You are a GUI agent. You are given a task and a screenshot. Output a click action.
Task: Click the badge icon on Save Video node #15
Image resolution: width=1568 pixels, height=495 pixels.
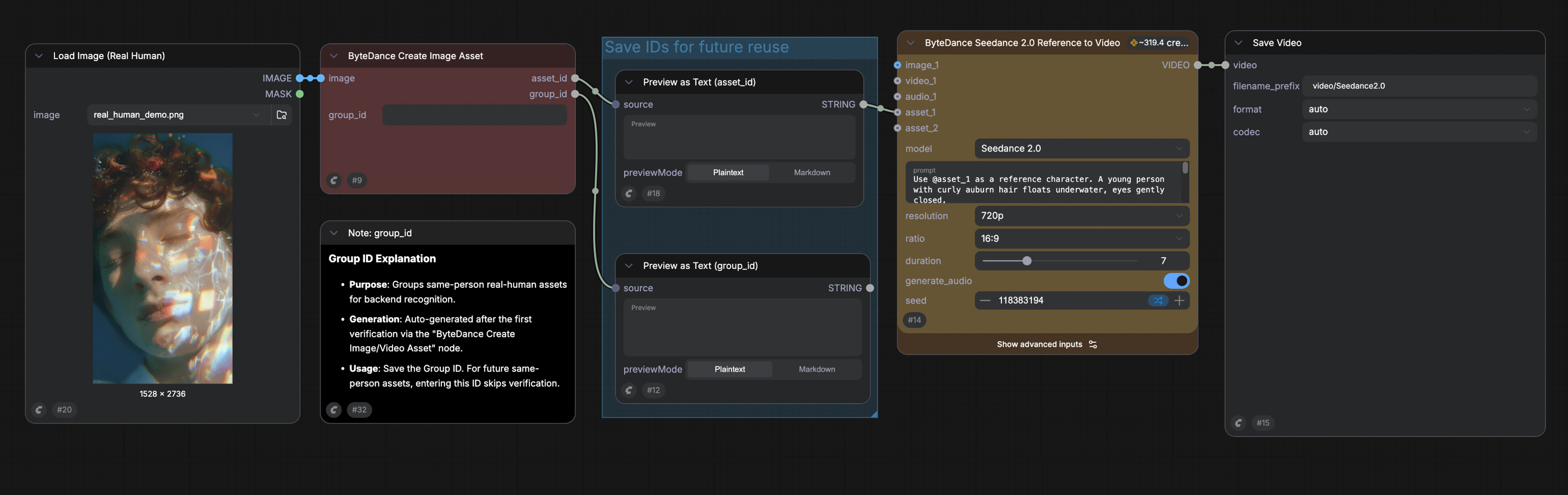[x=1238, y=423]
